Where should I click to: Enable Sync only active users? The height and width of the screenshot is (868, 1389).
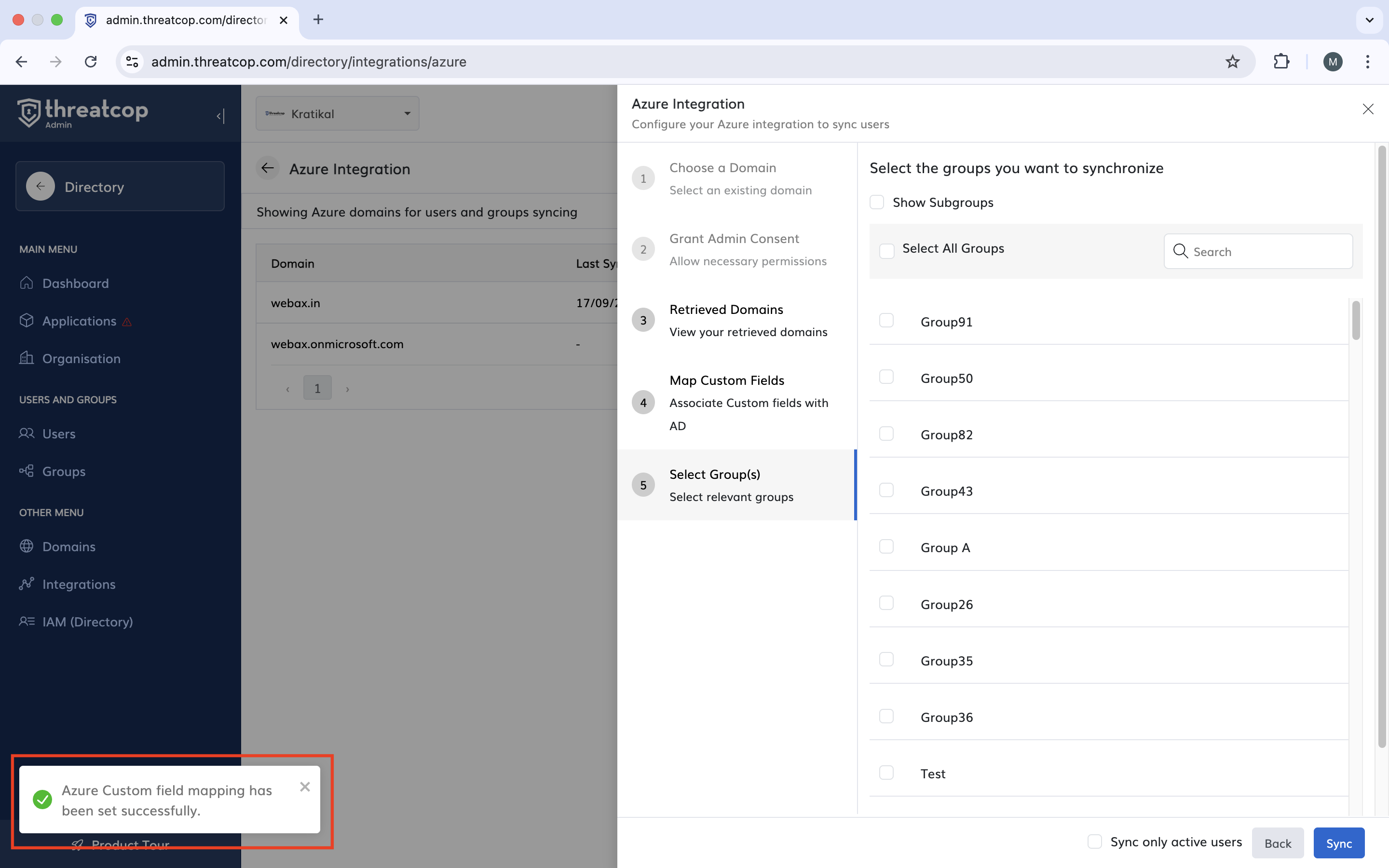[1094, 841]
